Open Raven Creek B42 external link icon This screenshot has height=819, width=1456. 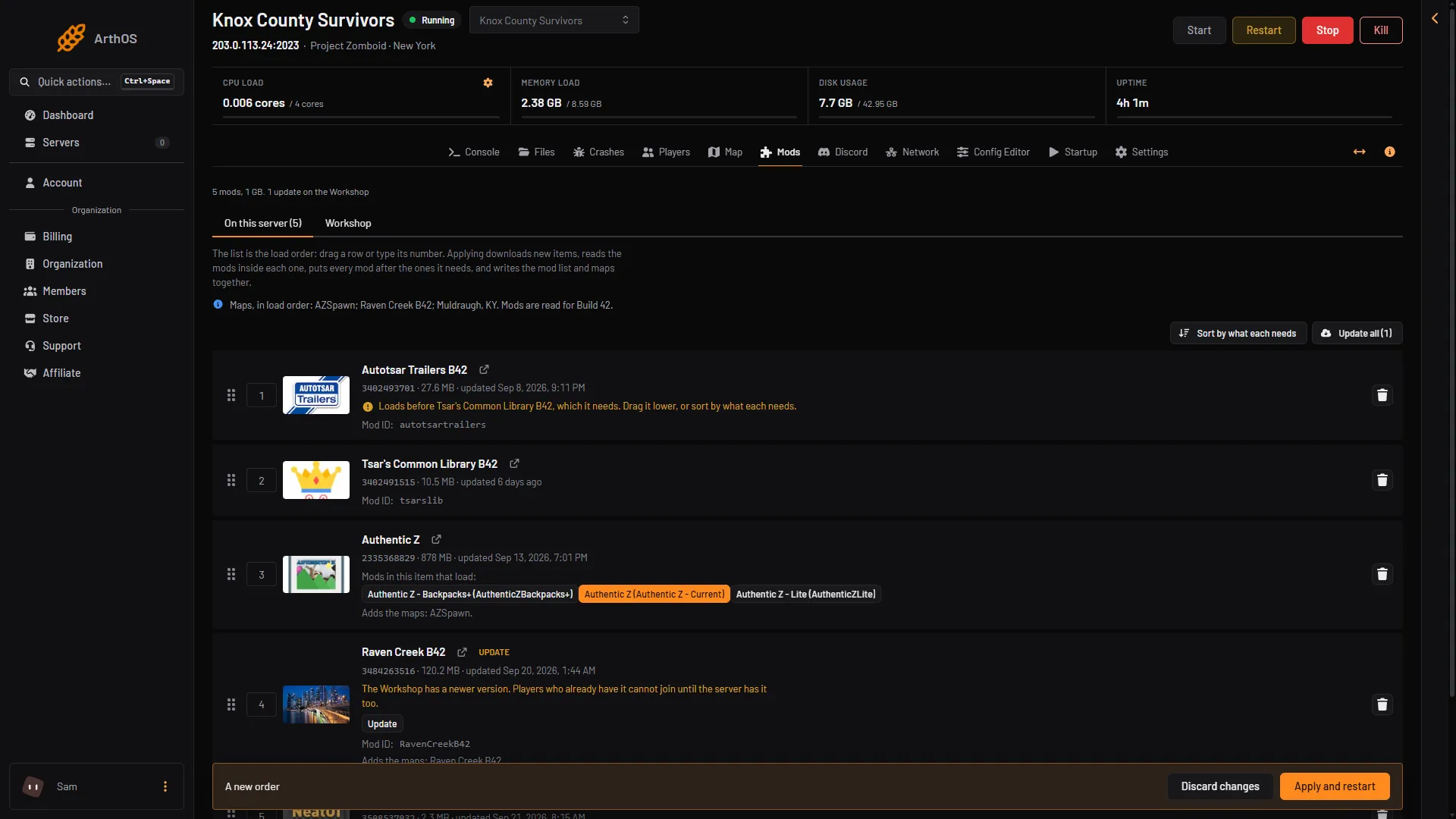click(462, 652)
